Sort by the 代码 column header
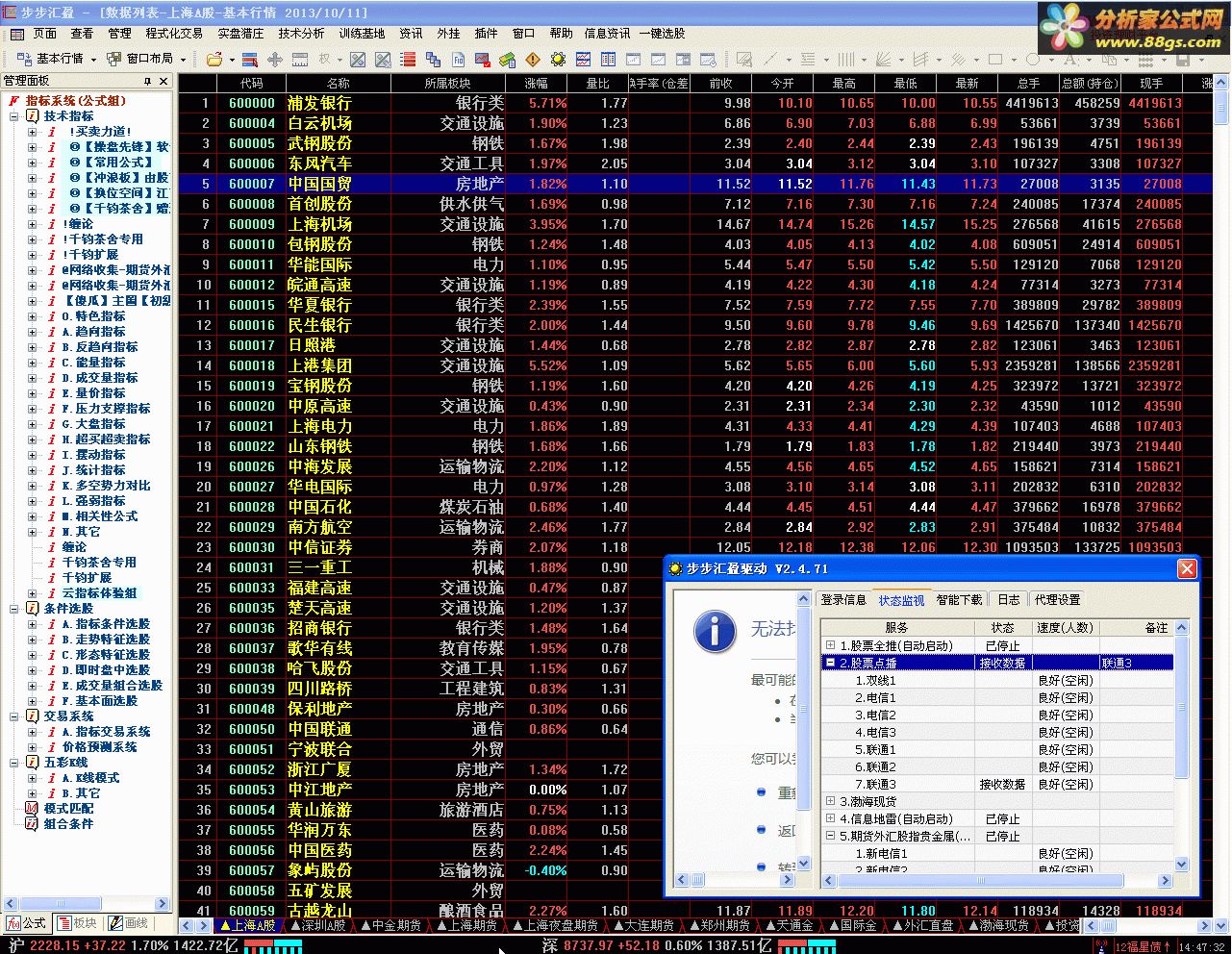 tap(252, 84)
